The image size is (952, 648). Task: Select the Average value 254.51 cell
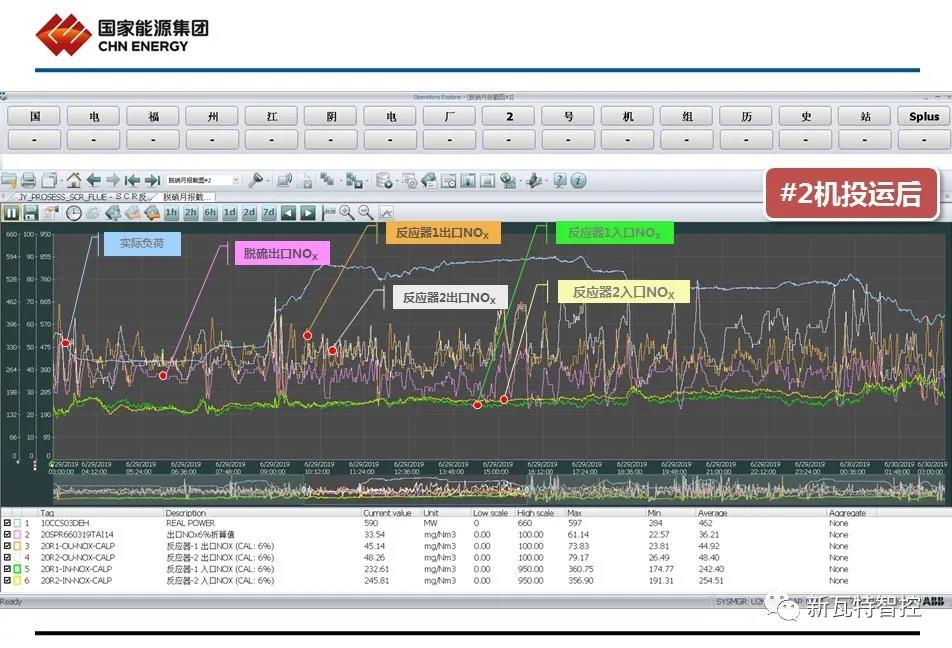[711, 581]
